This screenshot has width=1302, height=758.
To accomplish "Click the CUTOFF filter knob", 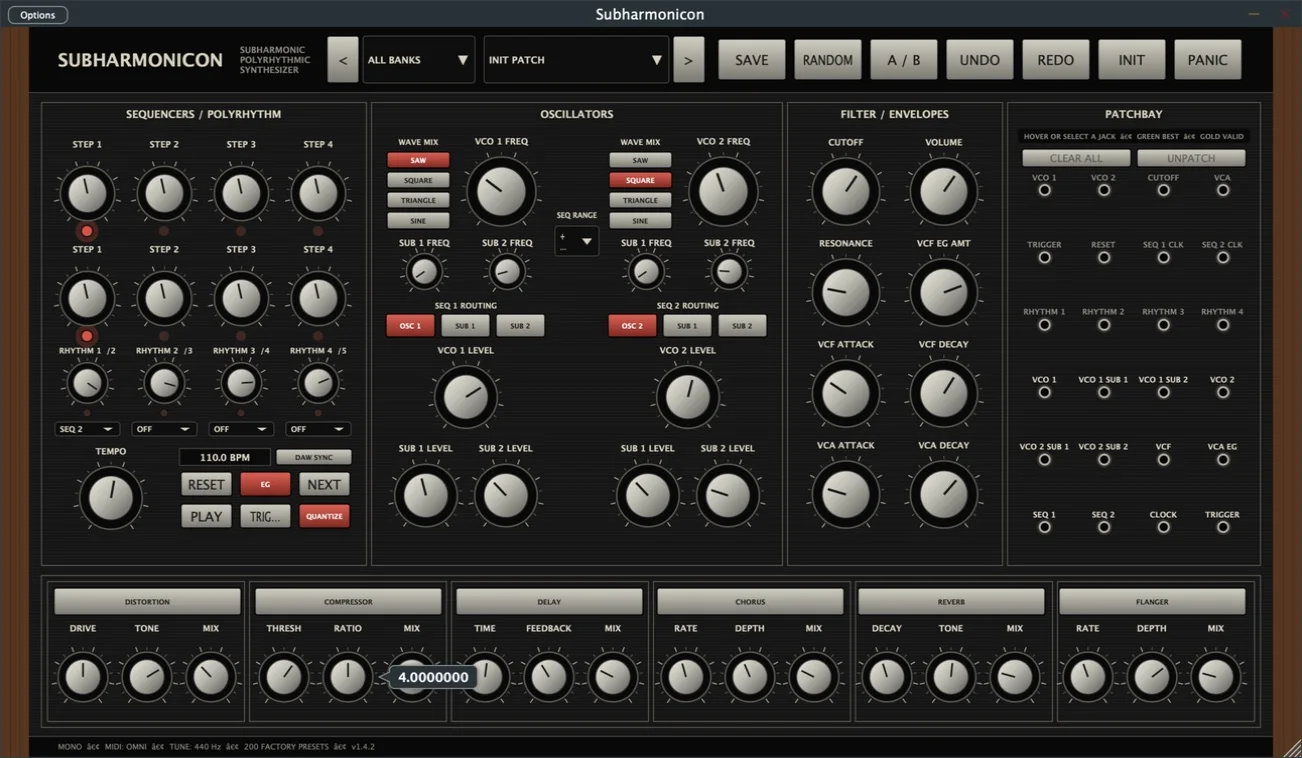I will [x=845, y=191].
